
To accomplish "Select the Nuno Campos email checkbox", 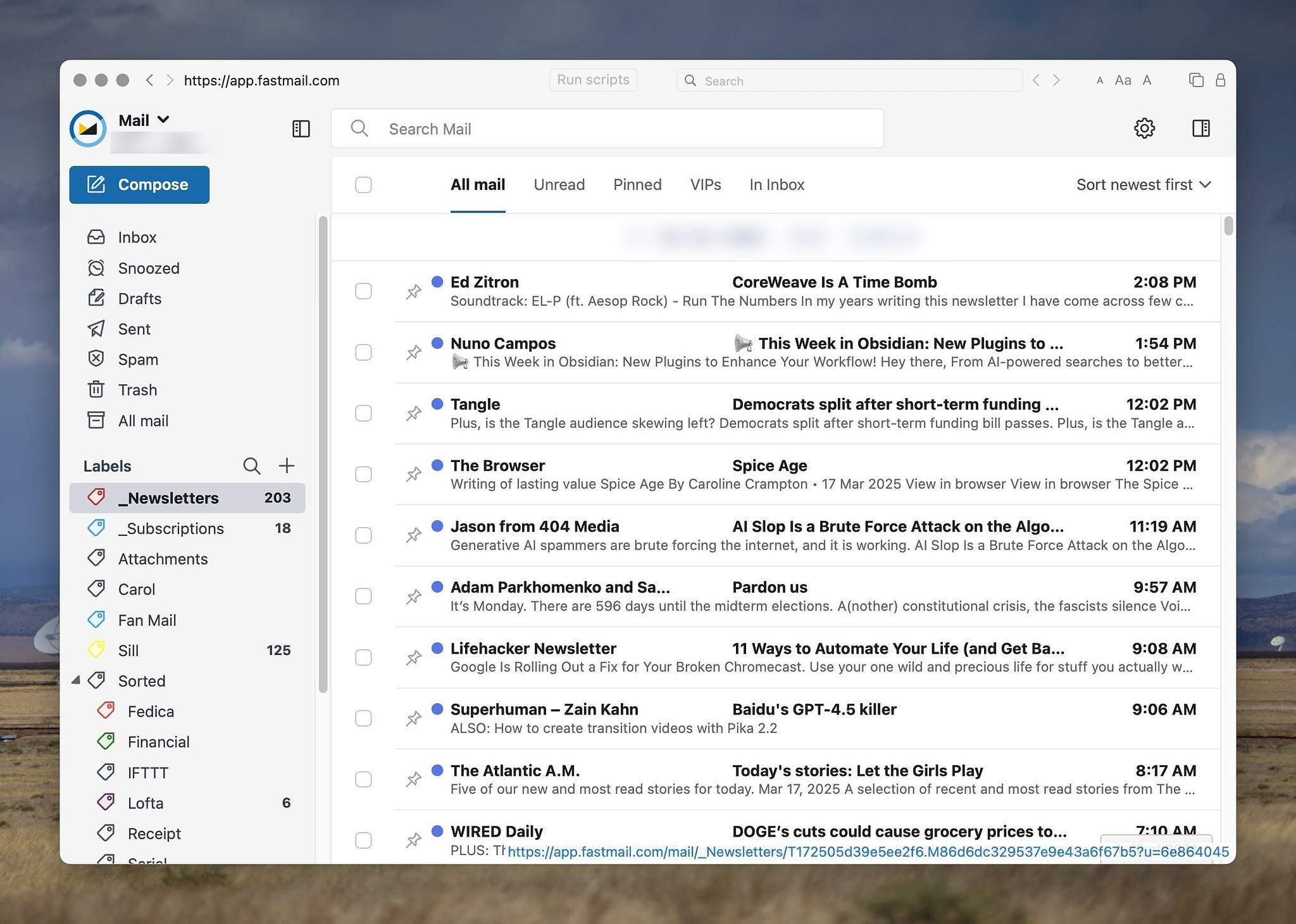I will tap(363, 353).
